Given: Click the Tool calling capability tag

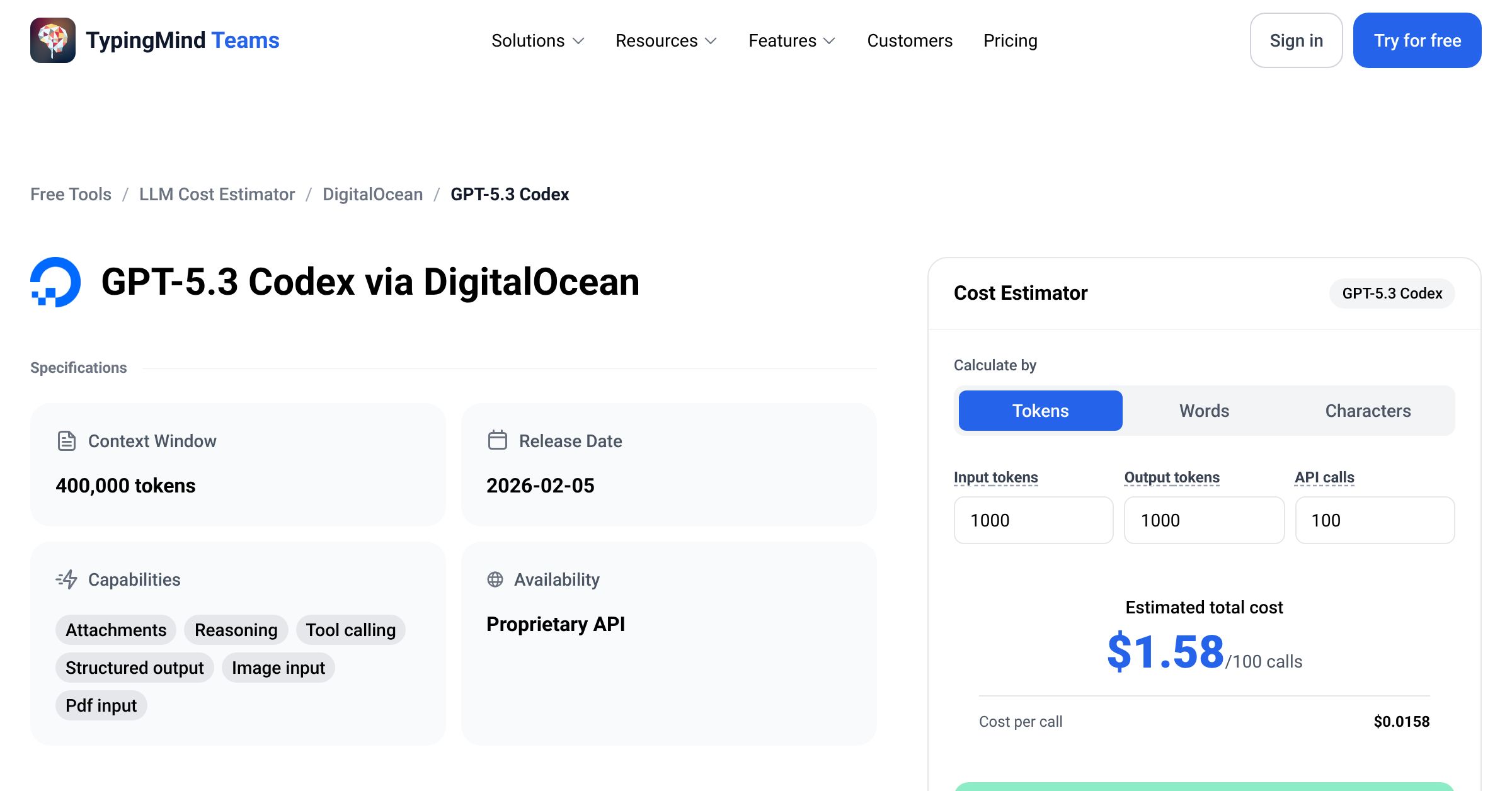Looking at the screenshot, I should [x=351, y=630].
